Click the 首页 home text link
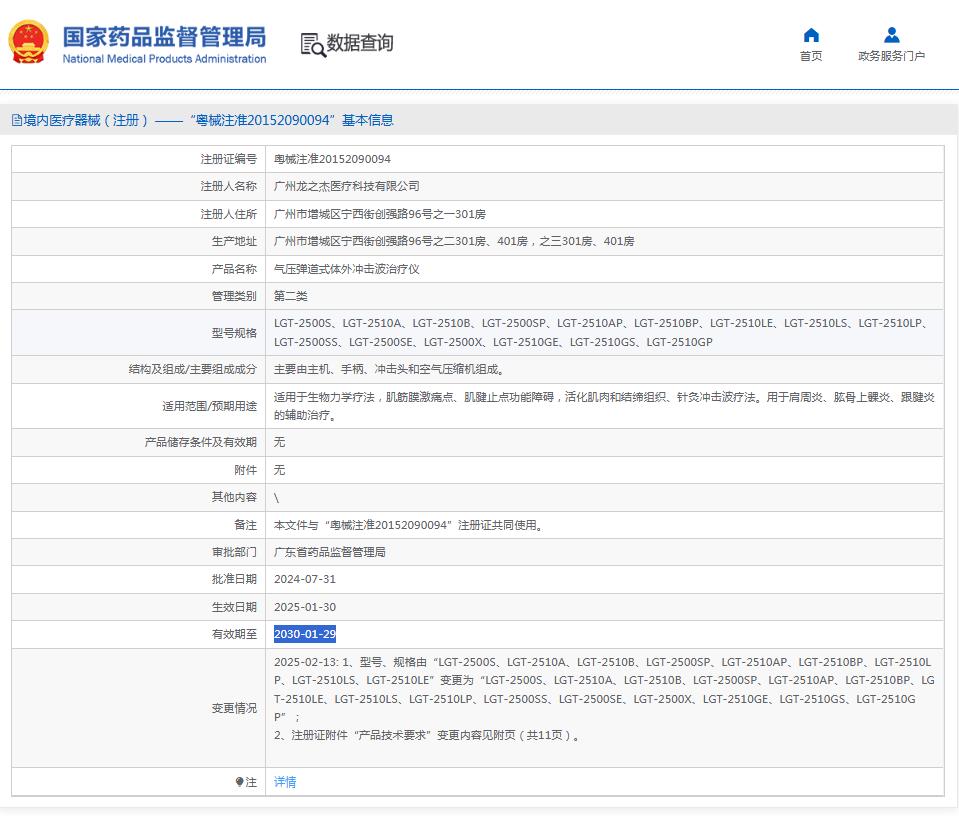The image size is (959, 827). pos(810,56)
